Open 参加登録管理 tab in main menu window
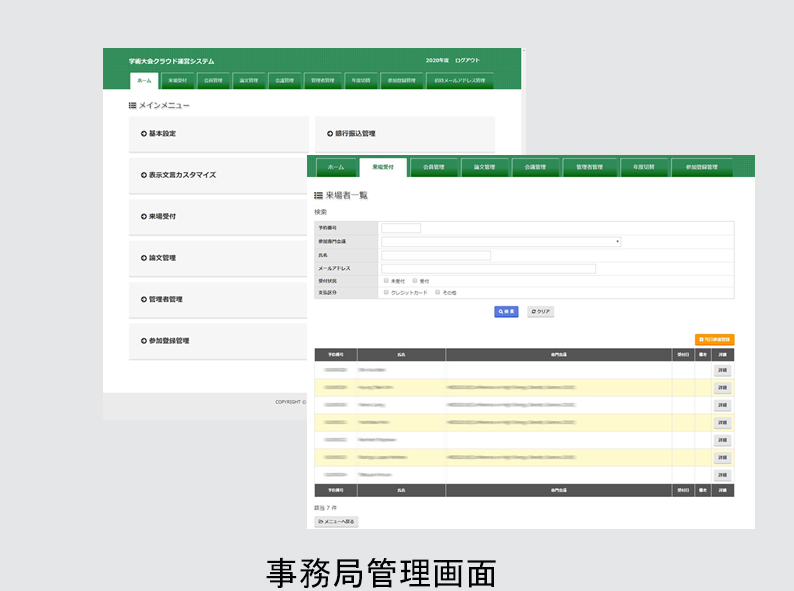The image size is (794, 591). (x=402, y=81)
